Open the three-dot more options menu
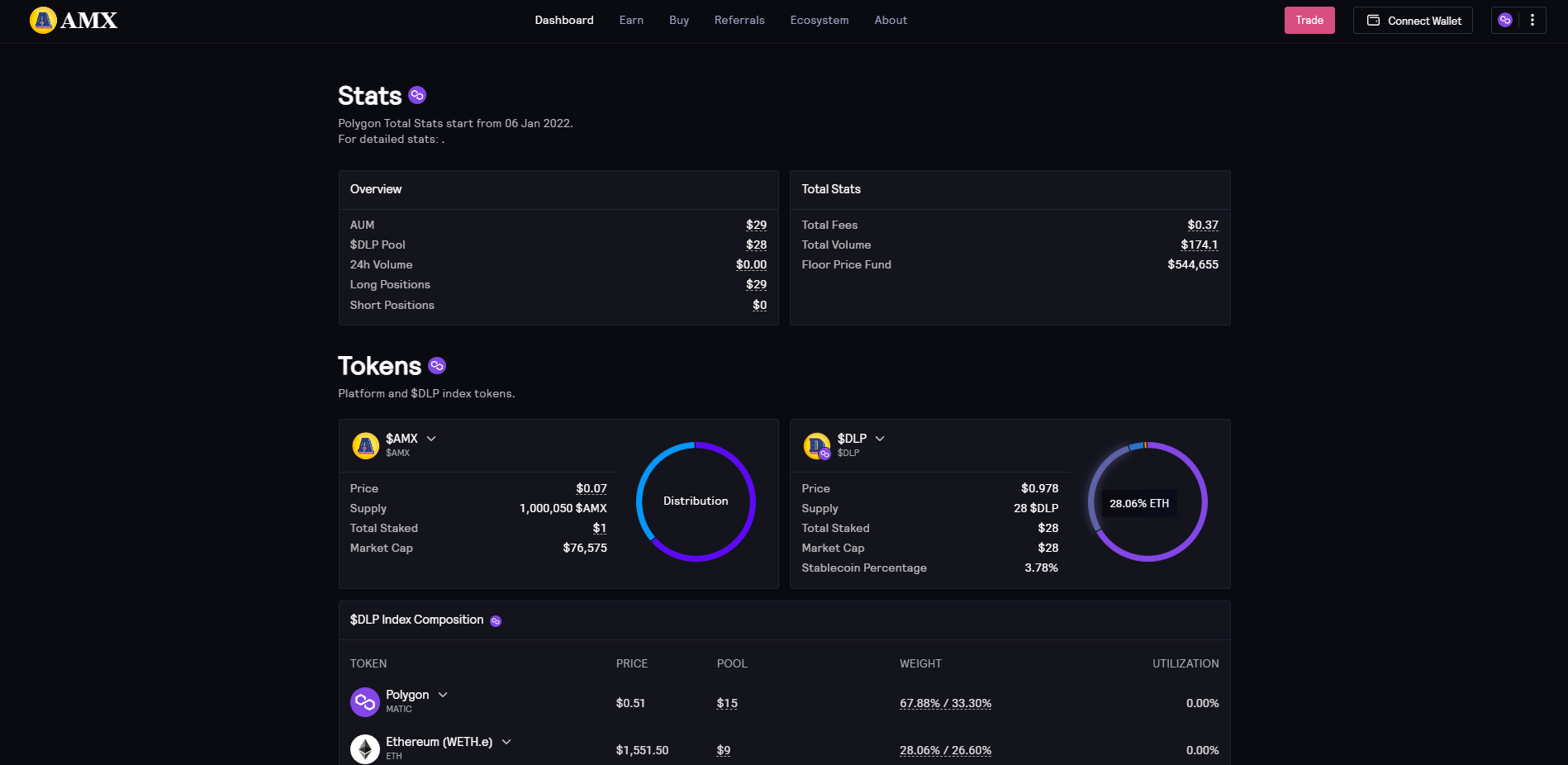The width and height of the screenshot is (1568, 765). (x=1532, y=20)
